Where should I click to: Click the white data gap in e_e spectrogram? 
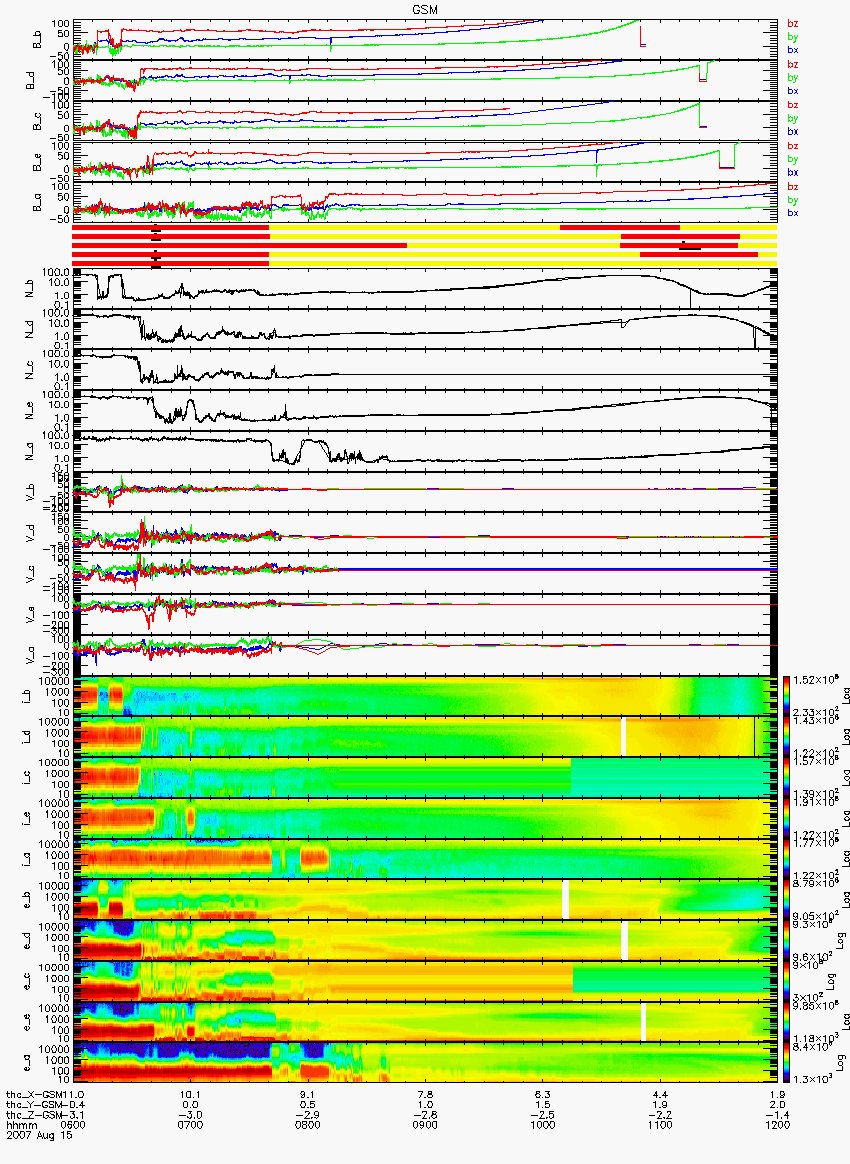click(644, 1022)
